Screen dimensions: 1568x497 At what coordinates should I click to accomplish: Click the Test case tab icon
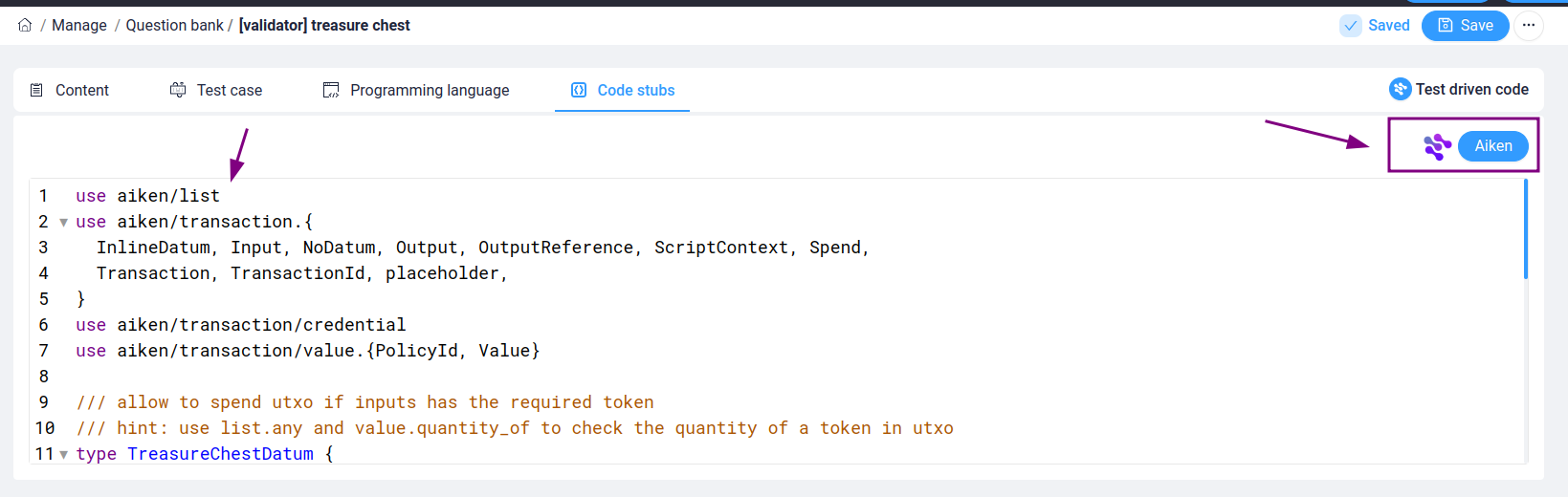[x=178, y=90]
